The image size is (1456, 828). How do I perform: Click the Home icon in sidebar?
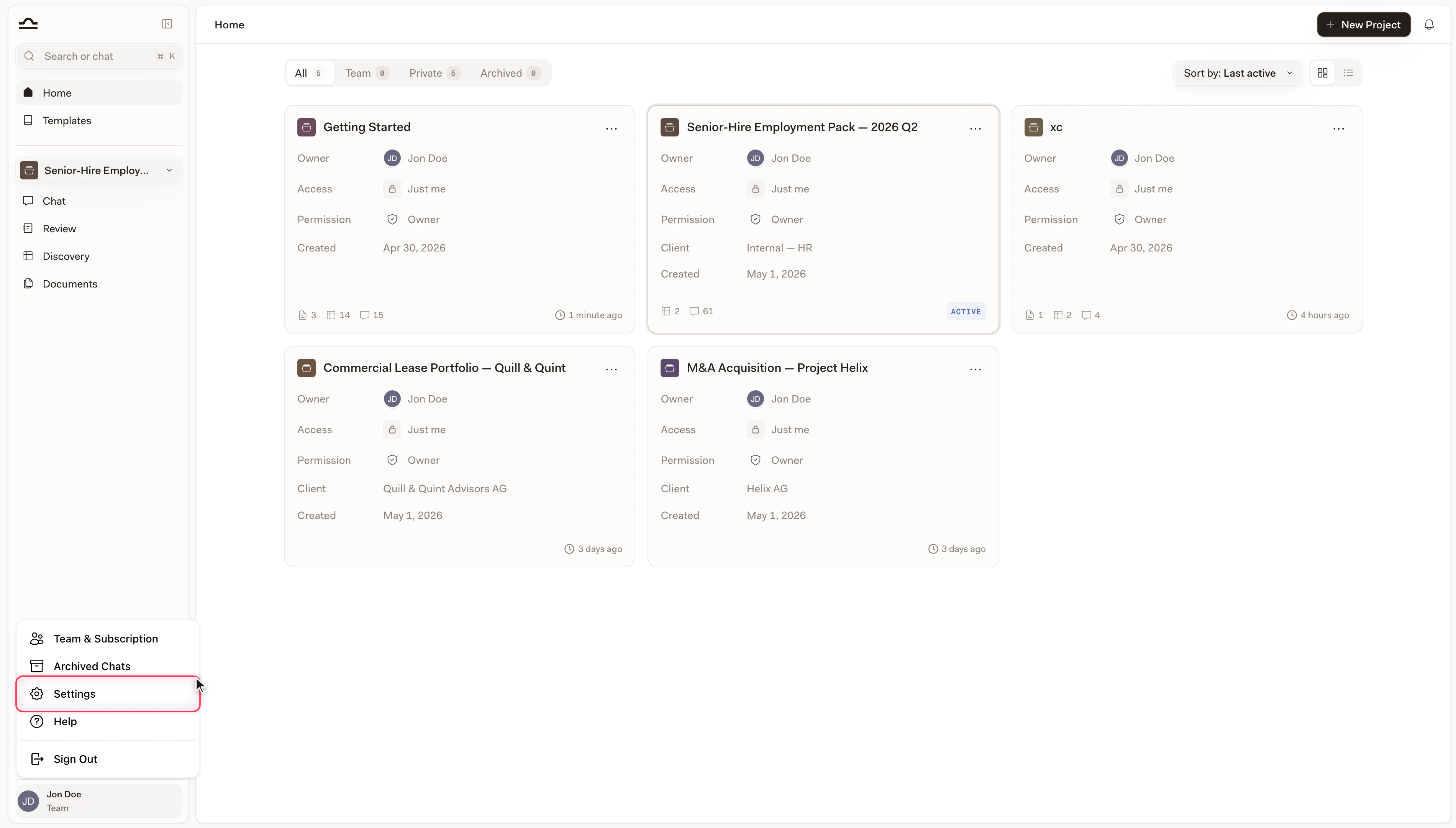[28, 92]
